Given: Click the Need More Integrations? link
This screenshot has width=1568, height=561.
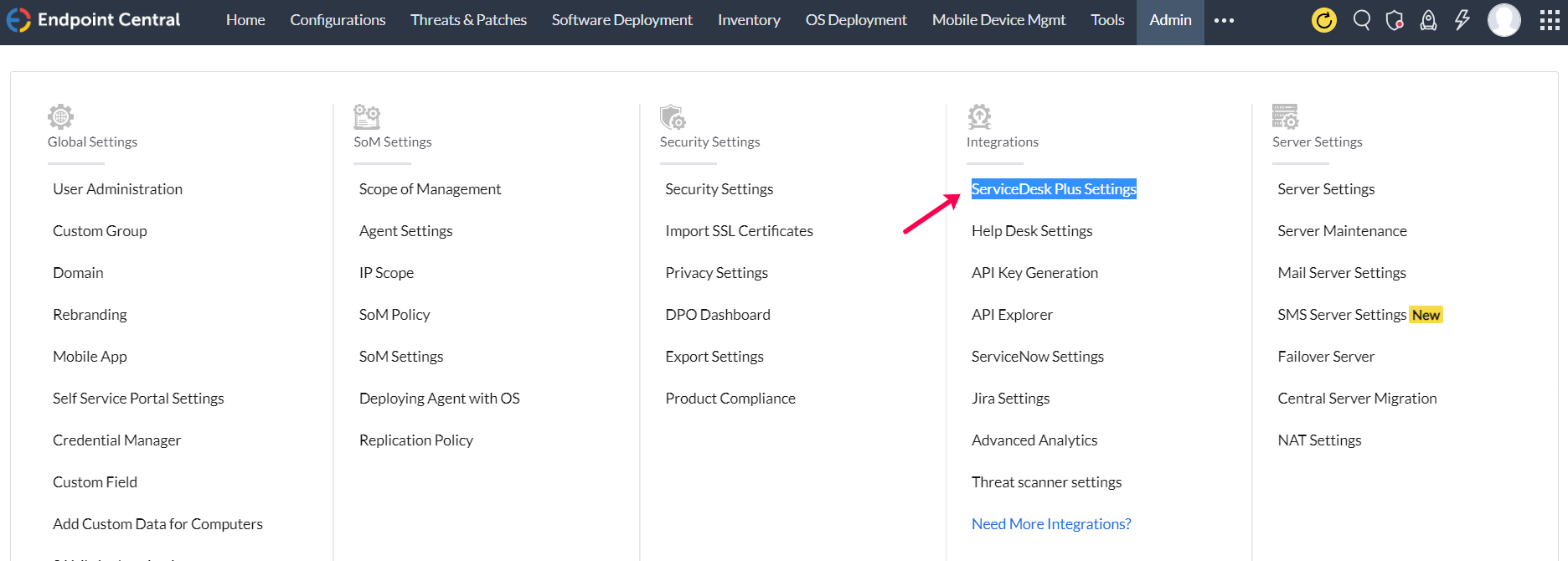Looking at the screenshot, I should point(1051,524).
